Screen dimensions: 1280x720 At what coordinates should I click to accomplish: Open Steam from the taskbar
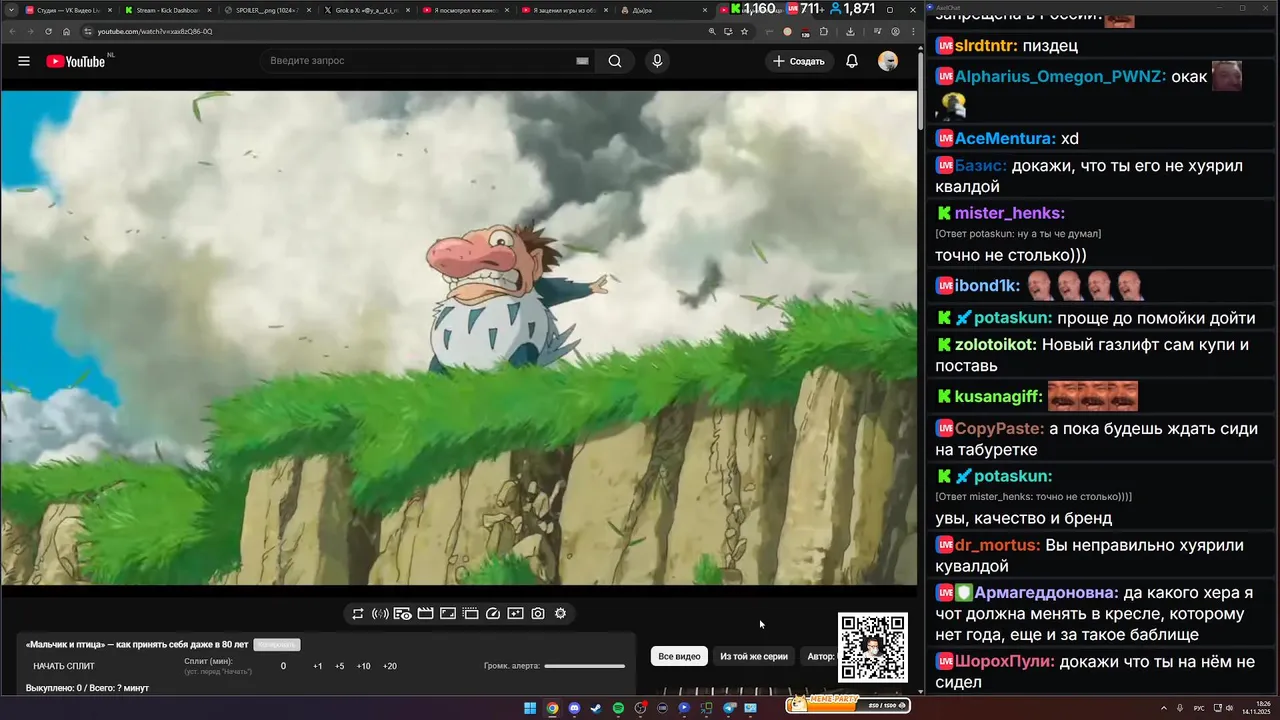click(x=596, y=708)
